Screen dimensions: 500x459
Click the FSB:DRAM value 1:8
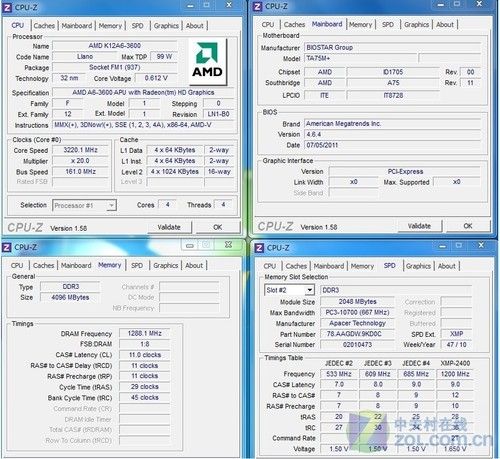tap(144, 344)
